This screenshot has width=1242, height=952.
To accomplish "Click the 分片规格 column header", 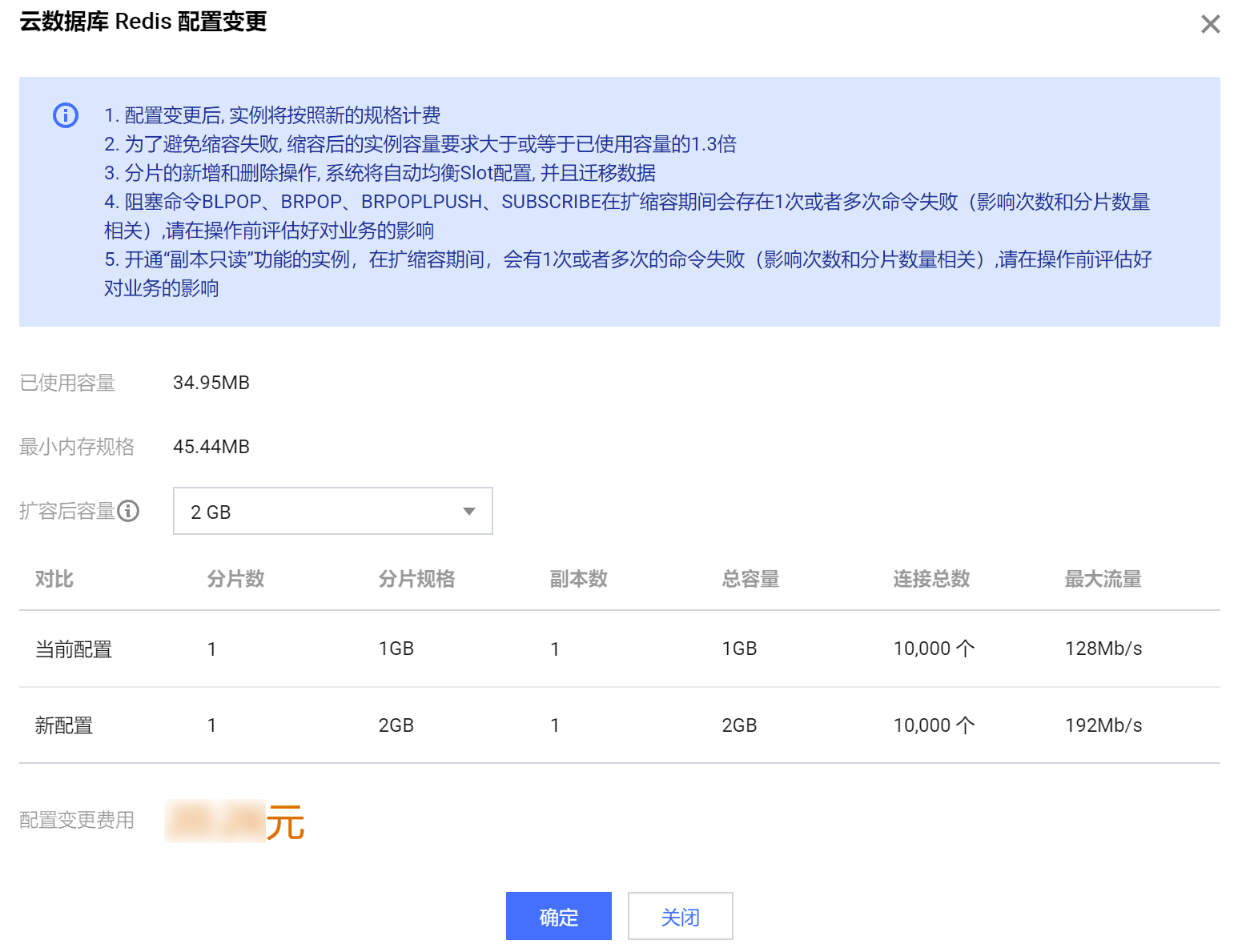I will 416,579.
